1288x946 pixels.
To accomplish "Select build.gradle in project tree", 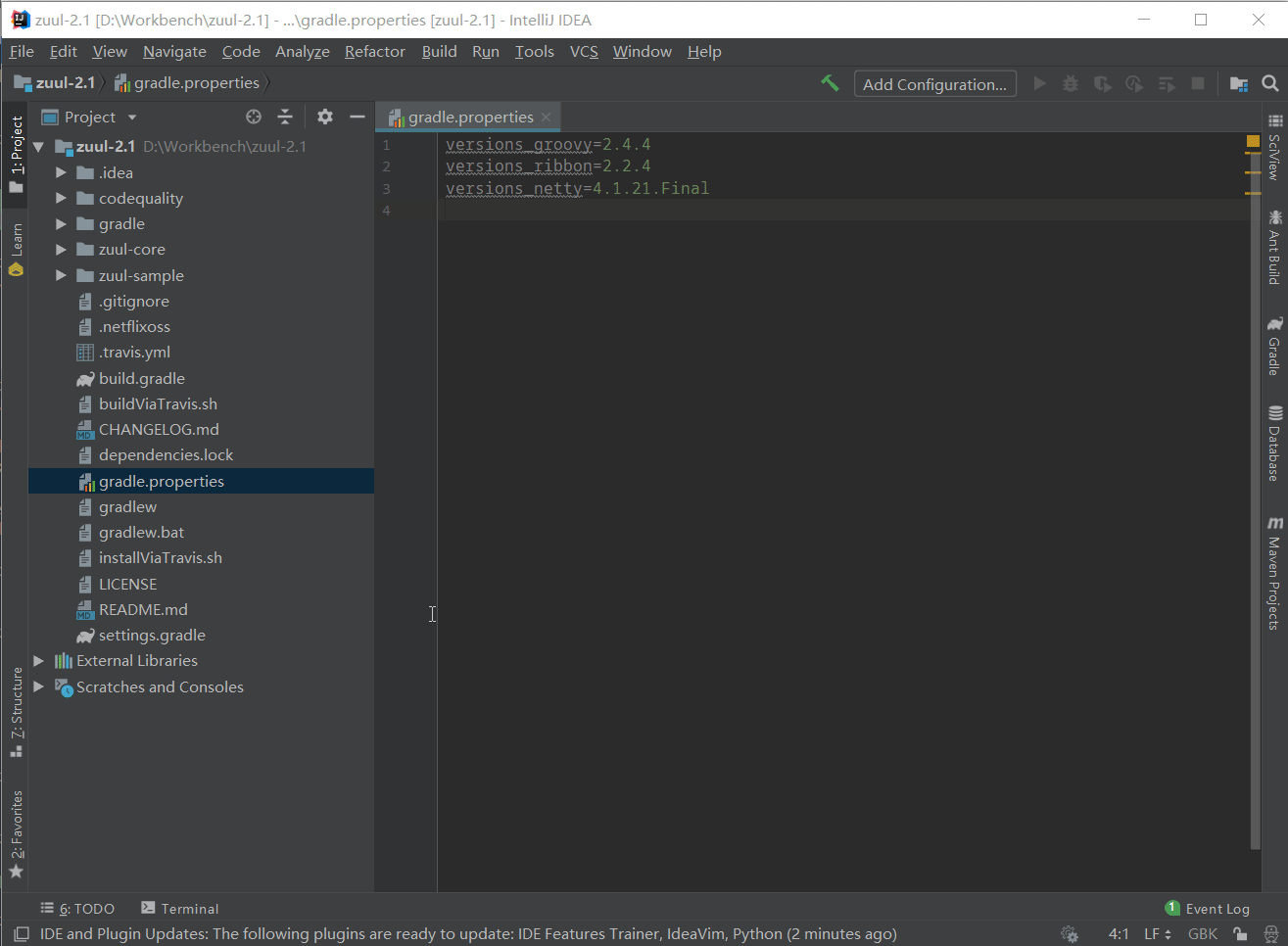I will click(x=141, y=378).
